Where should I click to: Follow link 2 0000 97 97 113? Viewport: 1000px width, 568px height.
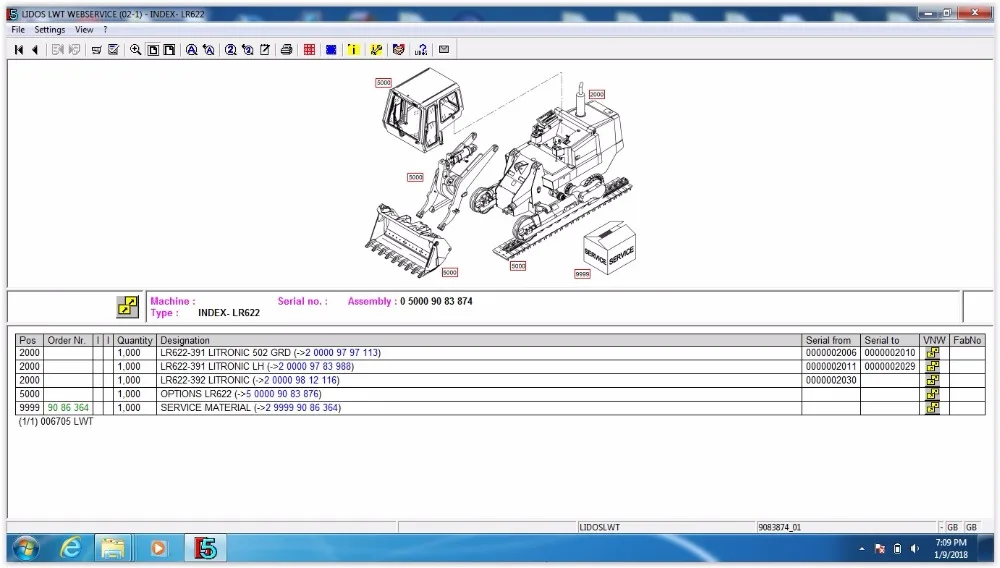[x=341, y=353]
